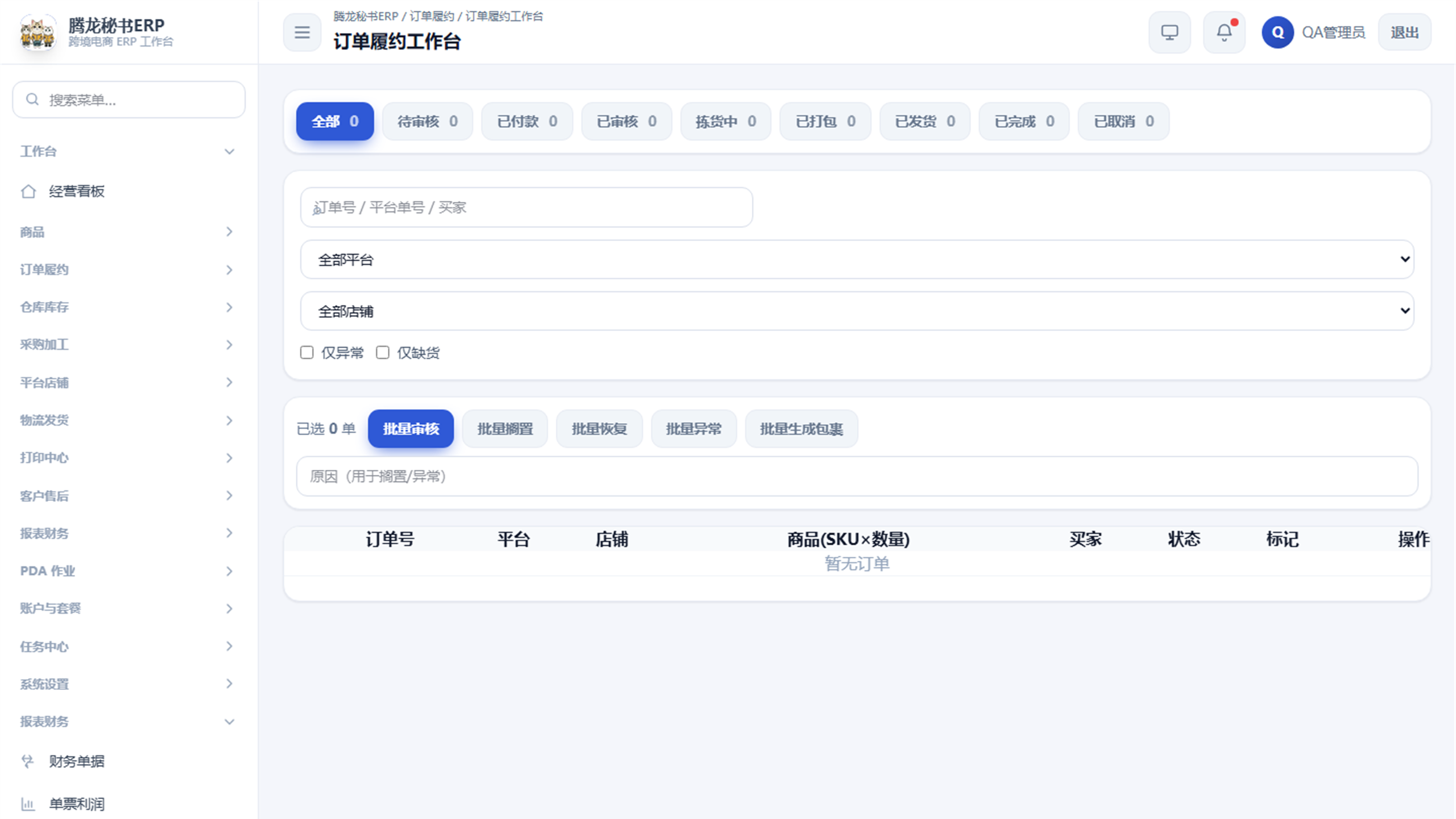Select the 全部 status tab

[335, 121]
